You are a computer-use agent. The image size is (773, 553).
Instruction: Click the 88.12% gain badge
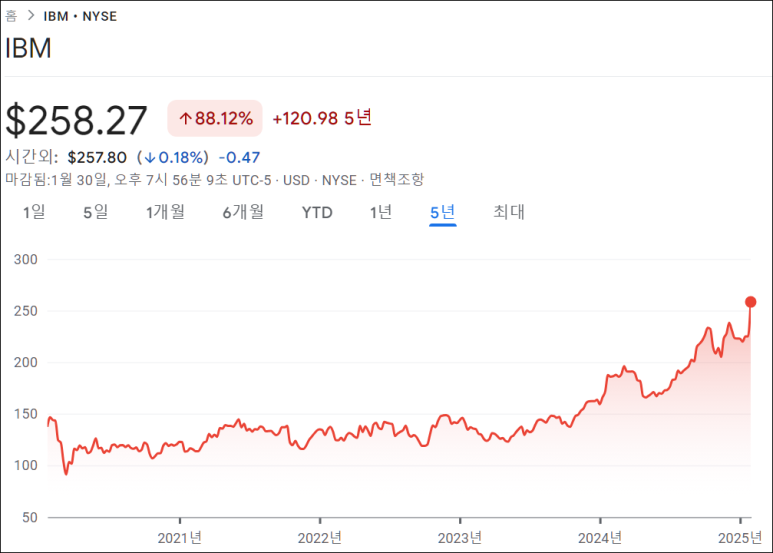(x=215, y=118)
